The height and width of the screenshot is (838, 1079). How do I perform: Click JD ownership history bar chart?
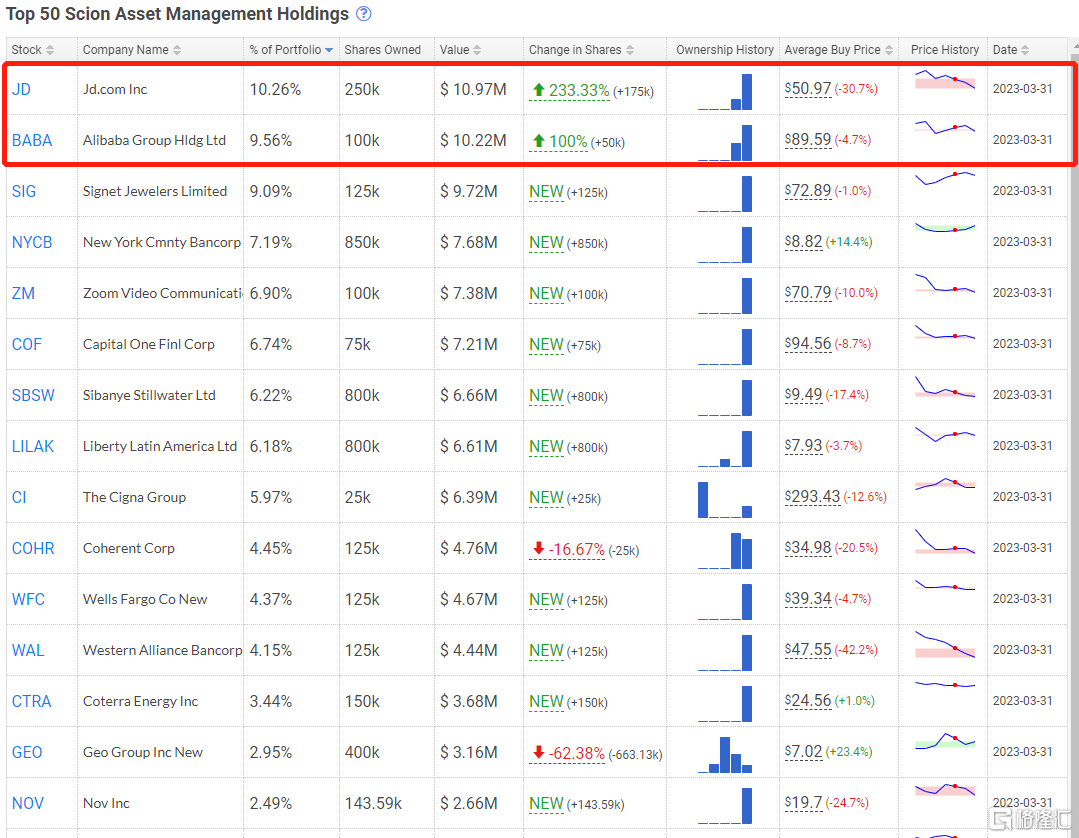(725, 91)
